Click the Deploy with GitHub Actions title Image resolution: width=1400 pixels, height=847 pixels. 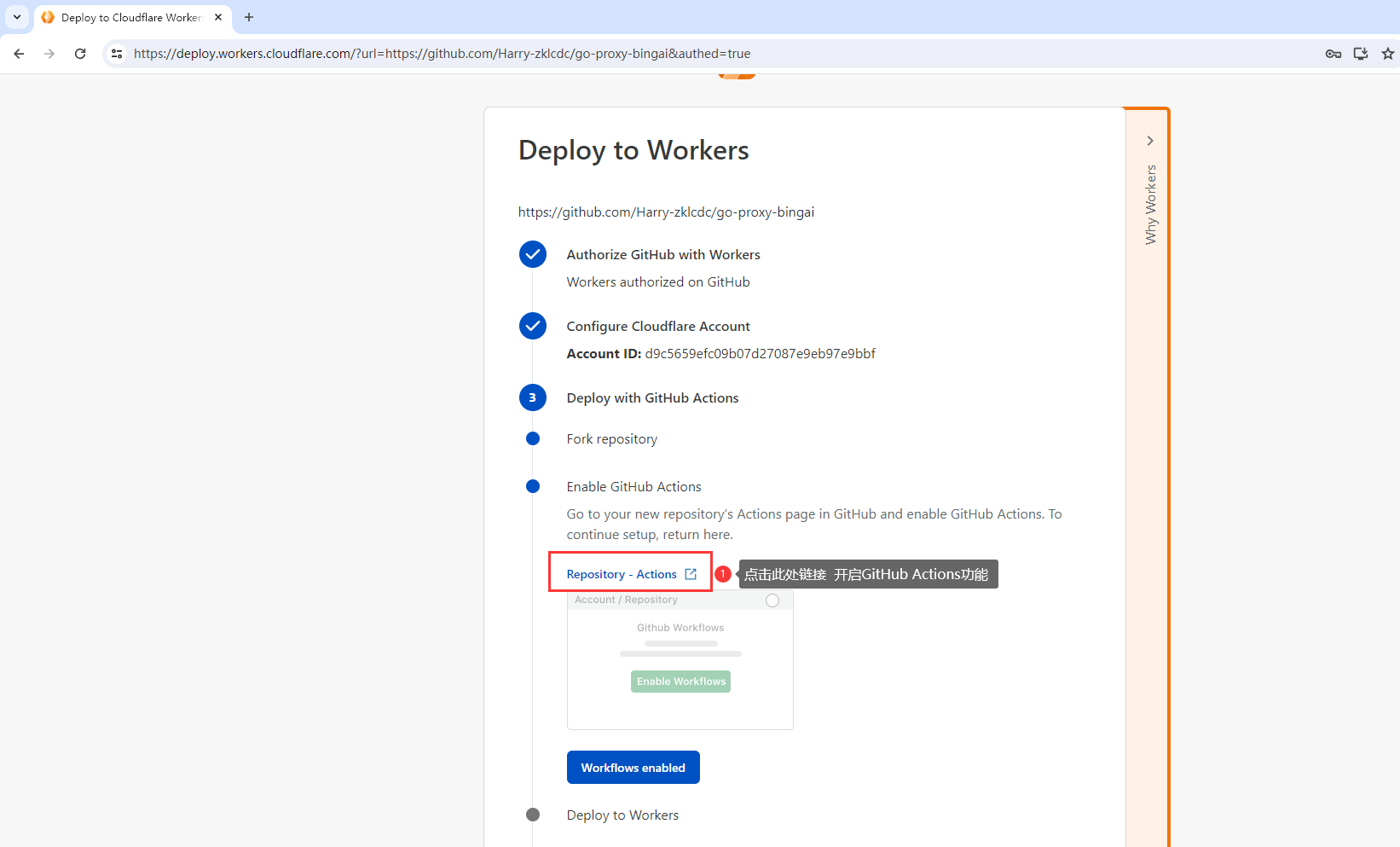click(653, 398)
